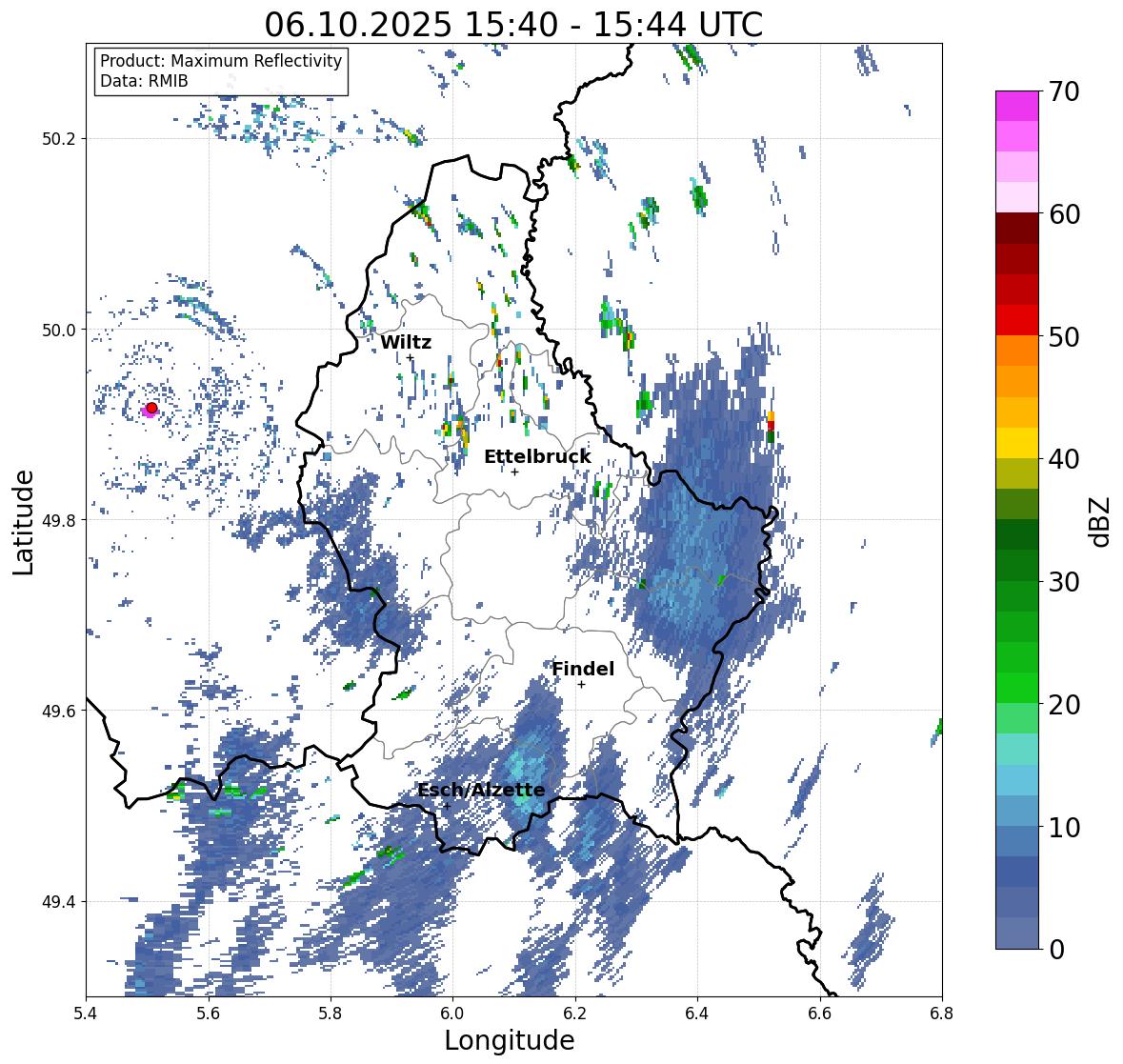Click the 'Product: Maximum Reflectivity' legend text
1123x1064 pixels.
[x=221, y=61]
